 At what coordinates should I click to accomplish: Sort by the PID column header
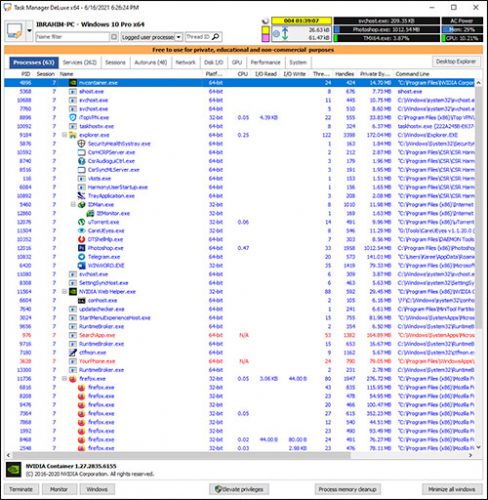(x=26, y=74)
